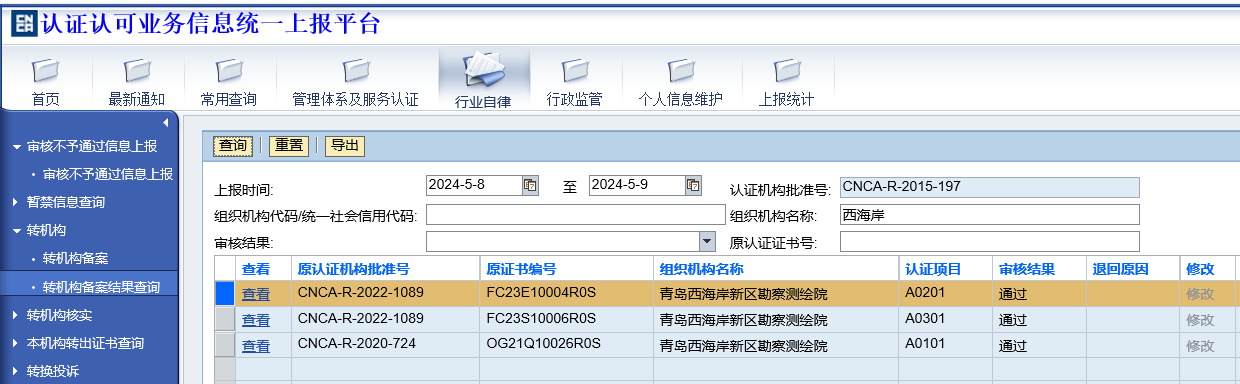Click the 原认证证书号 input field
Viewport: 1240px width, 384px height.
coord(989,241)
